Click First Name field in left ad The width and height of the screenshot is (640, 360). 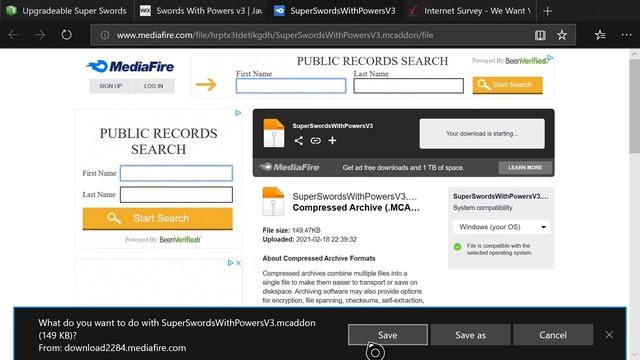click(176, 173)
